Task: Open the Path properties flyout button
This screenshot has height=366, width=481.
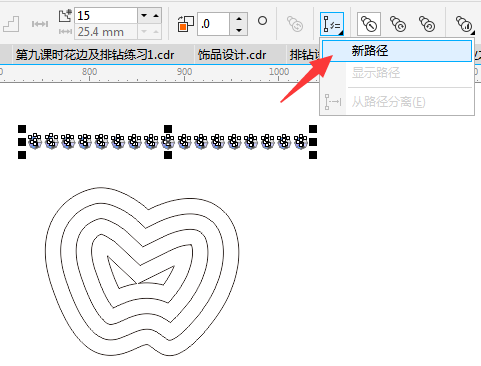Action: pos(332,24)
